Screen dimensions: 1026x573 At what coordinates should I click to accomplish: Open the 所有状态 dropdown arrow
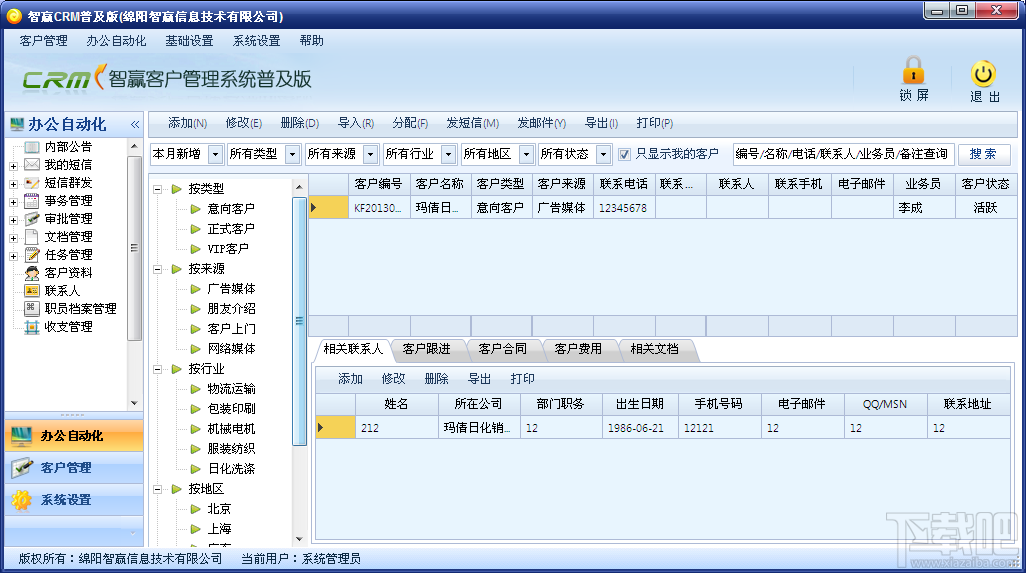(603, 154)
